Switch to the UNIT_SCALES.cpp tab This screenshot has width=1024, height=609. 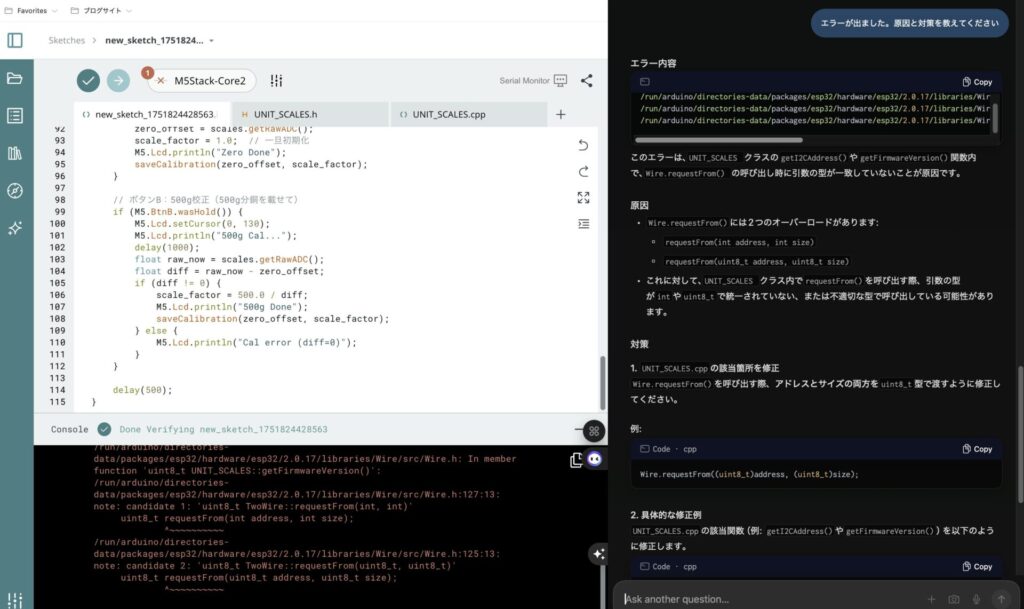point(469,114)
